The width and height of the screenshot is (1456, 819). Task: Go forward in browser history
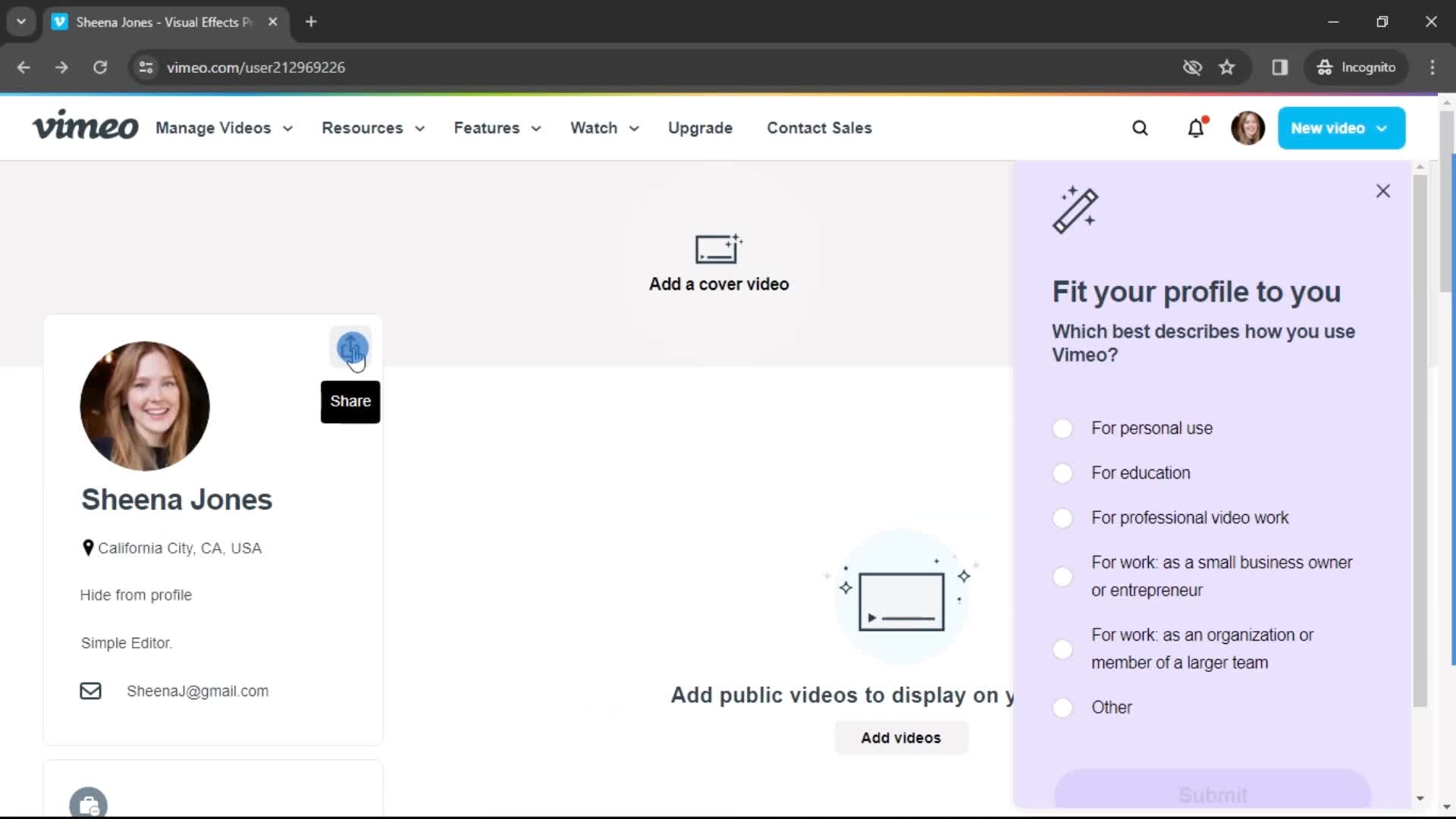pos(61,67)
